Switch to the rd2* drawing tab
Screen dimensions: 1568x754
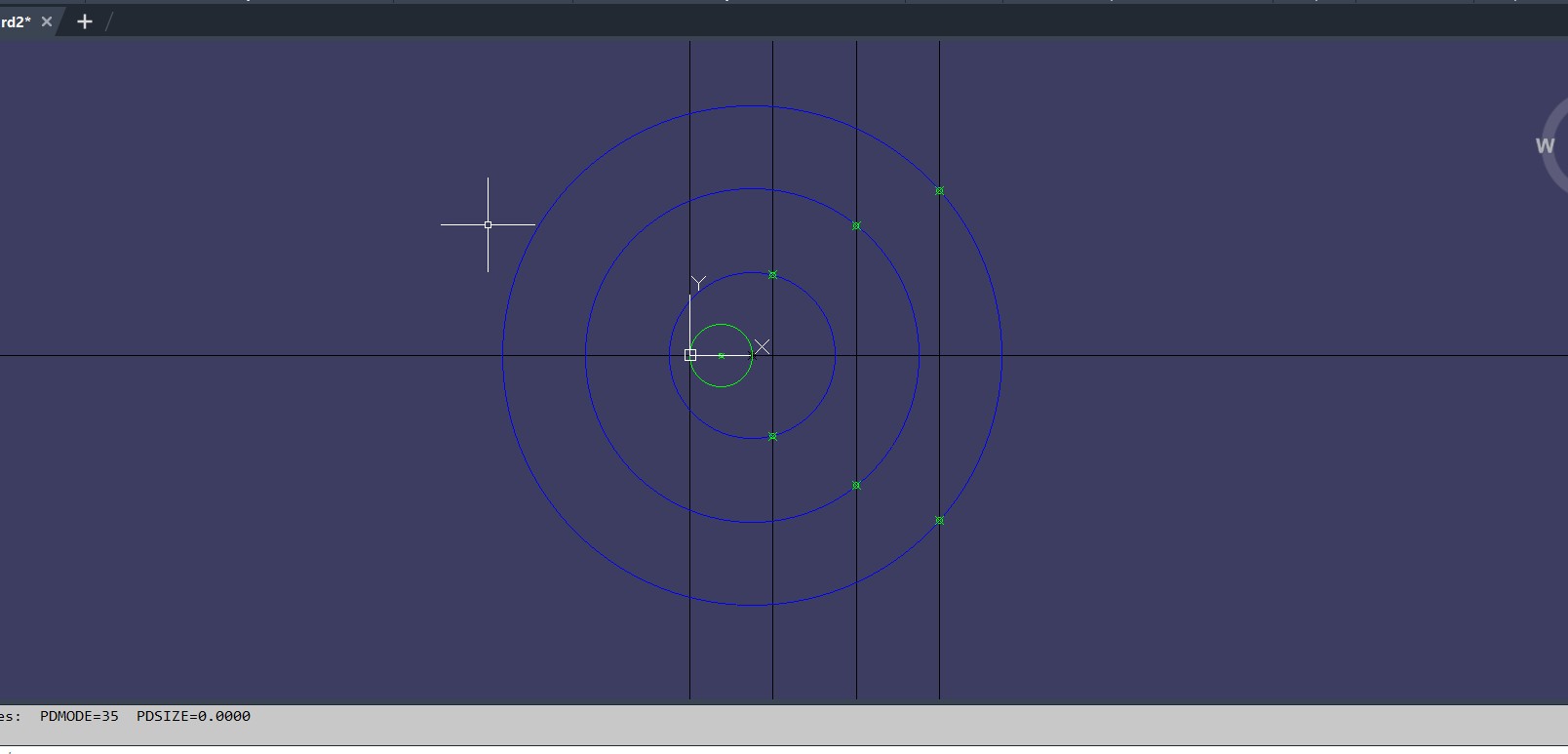click(16, 21)
